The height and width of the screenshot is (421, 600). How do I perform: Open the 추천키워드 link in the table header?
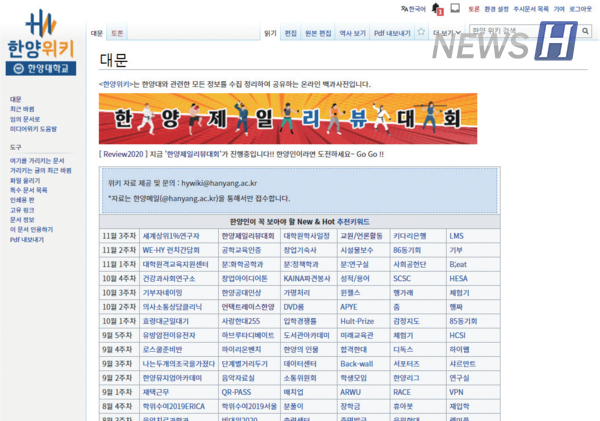(x=353, y=222)
